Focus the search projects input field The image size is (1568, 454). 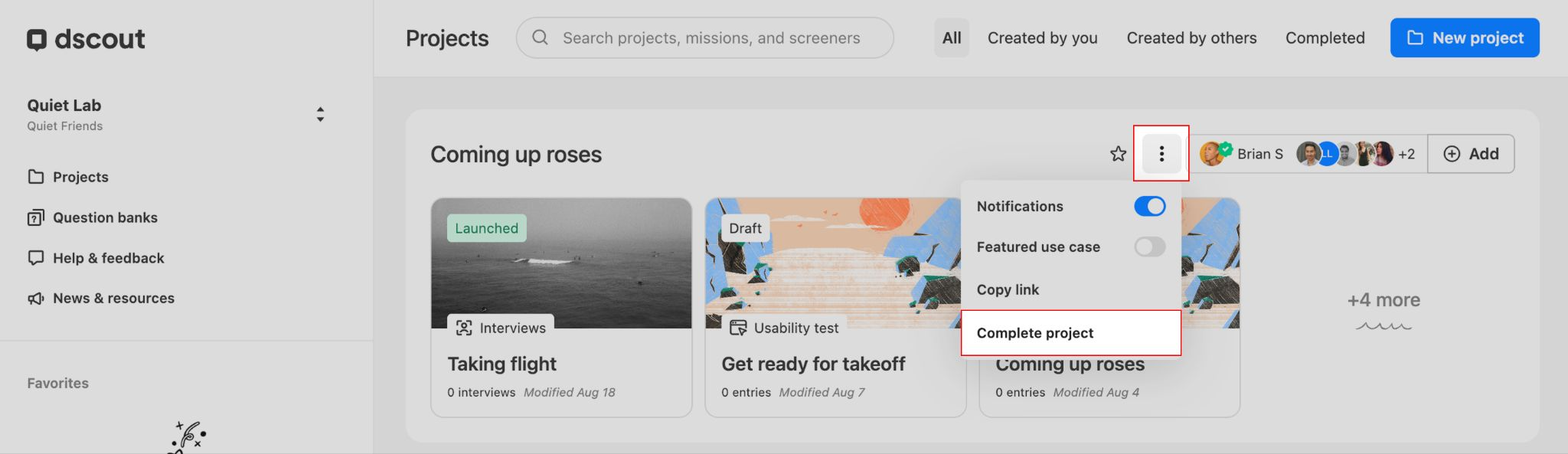712,38
